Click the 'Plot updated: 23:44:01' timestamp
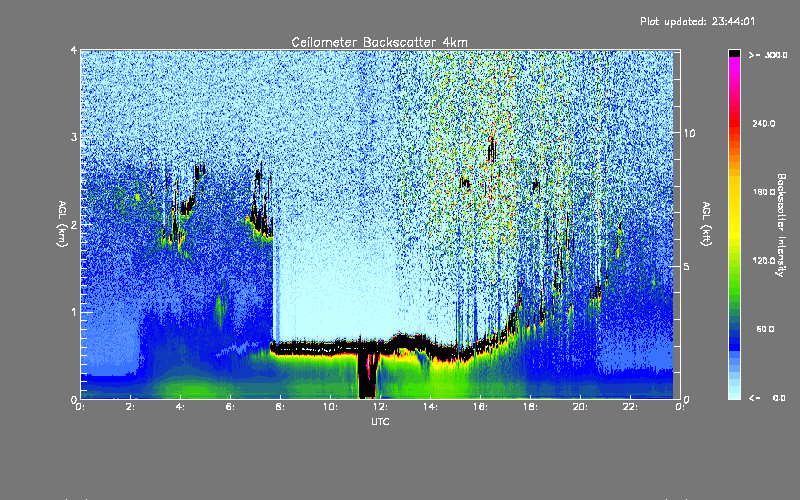 click(x=697, y=21)
